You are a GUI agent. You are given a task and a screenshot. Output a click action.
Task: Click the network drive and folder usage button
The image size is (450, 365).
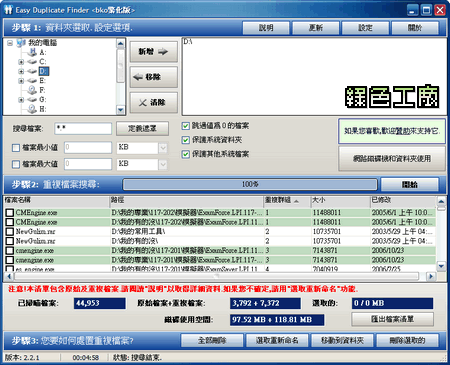tap(392, 159)
